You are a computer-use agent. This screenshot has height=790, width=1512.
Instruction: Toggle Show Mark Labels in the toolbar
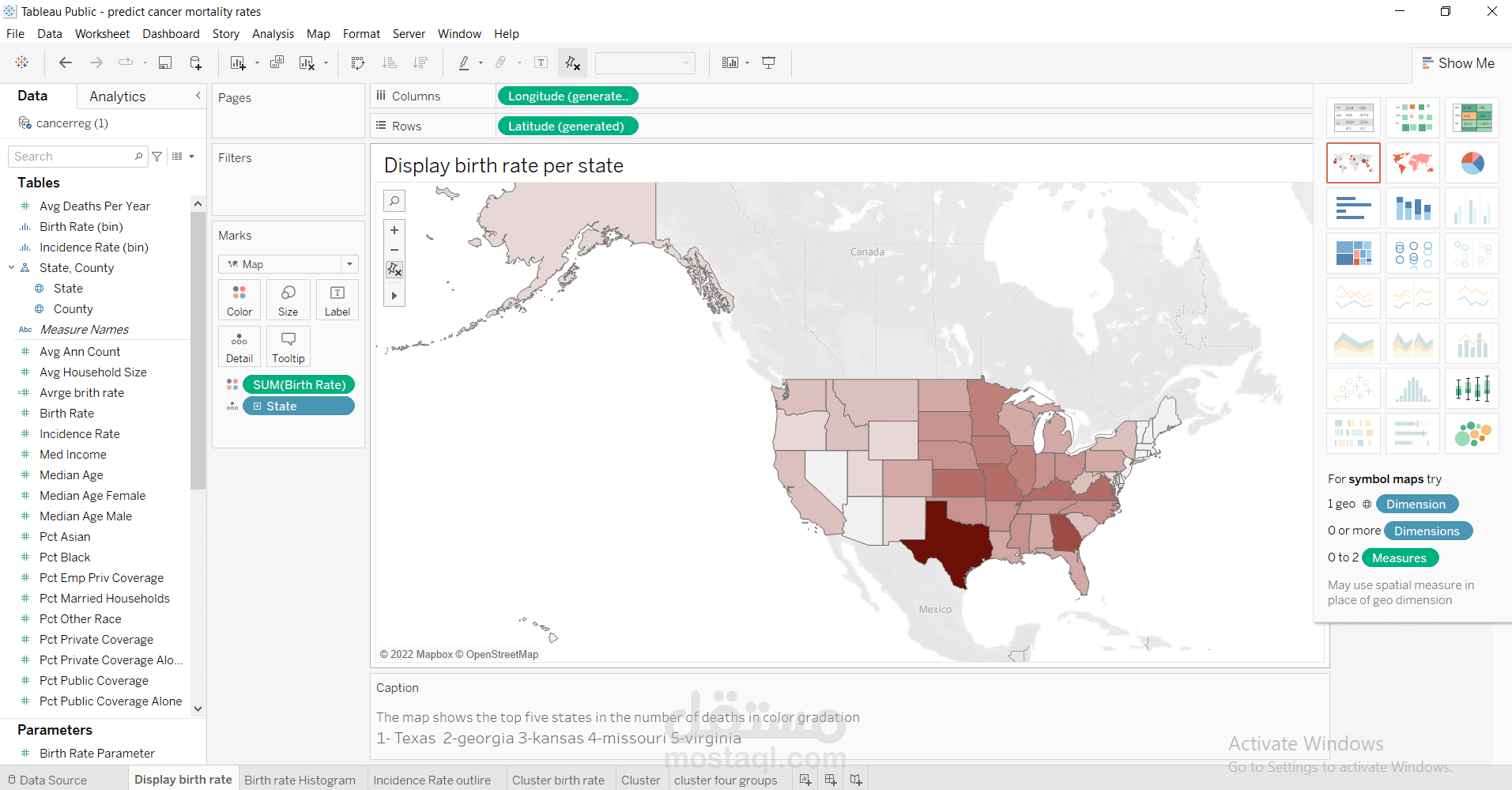point(541,62)
